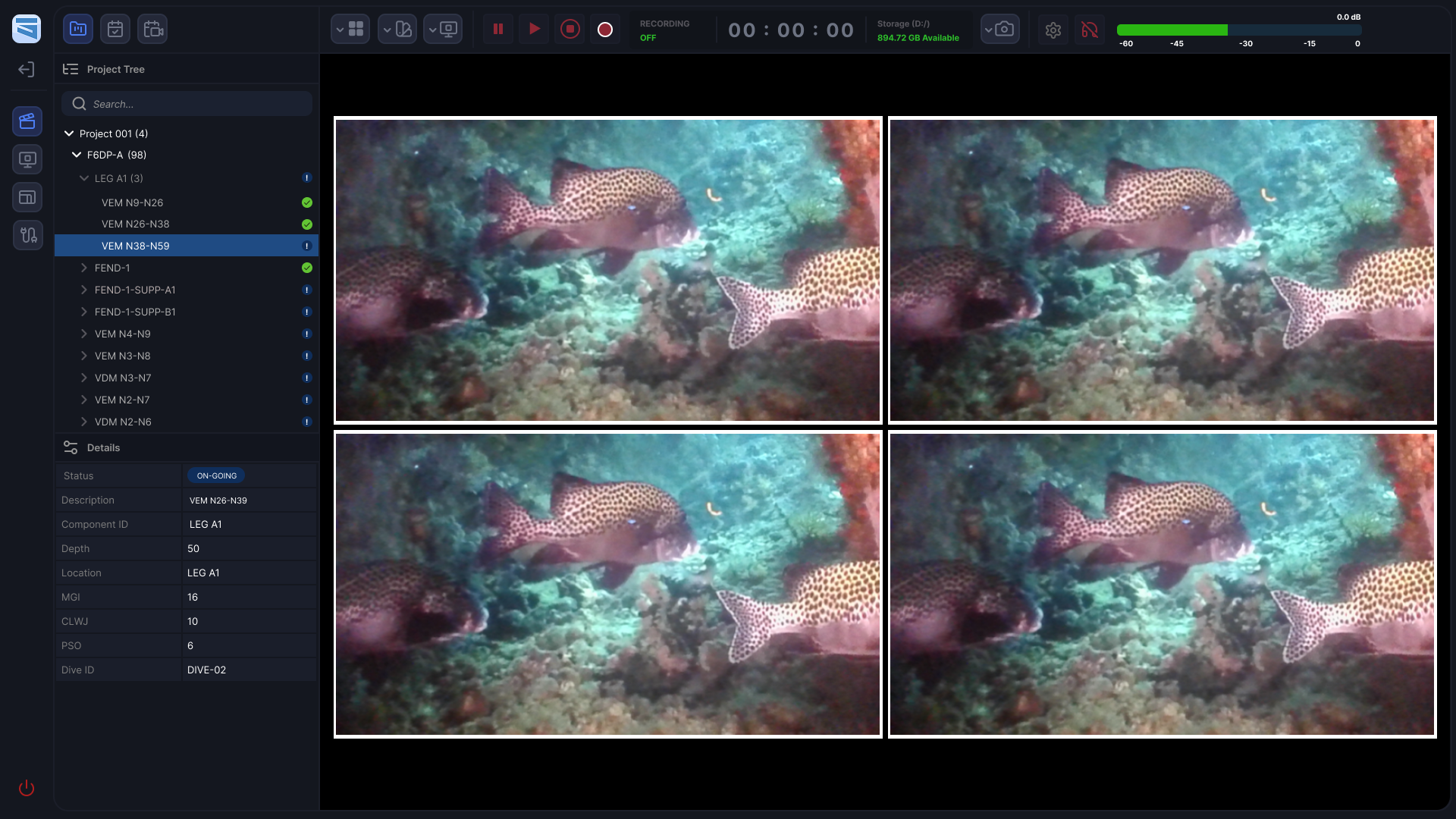Open the tools icon in sidebar
The width and height of the screenshot is (1456, 819).
pos(27,235)
